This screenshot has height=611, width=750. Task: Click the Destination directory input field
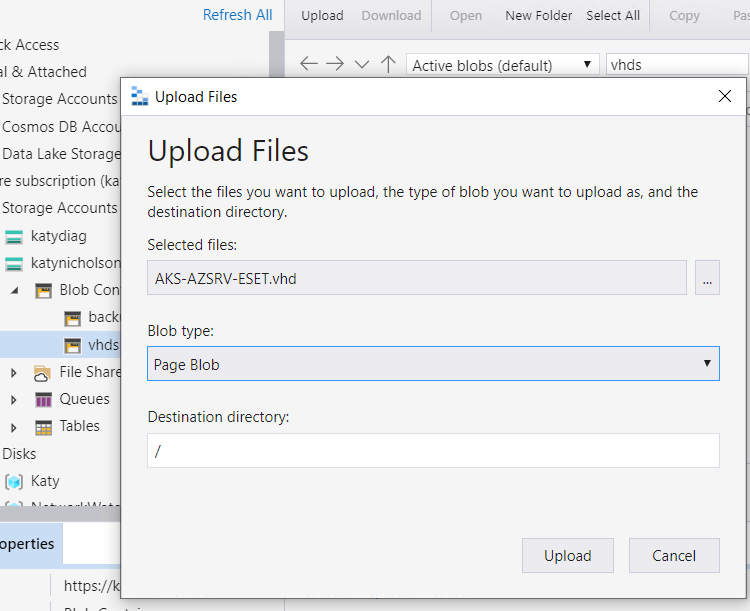click(433, 451)
